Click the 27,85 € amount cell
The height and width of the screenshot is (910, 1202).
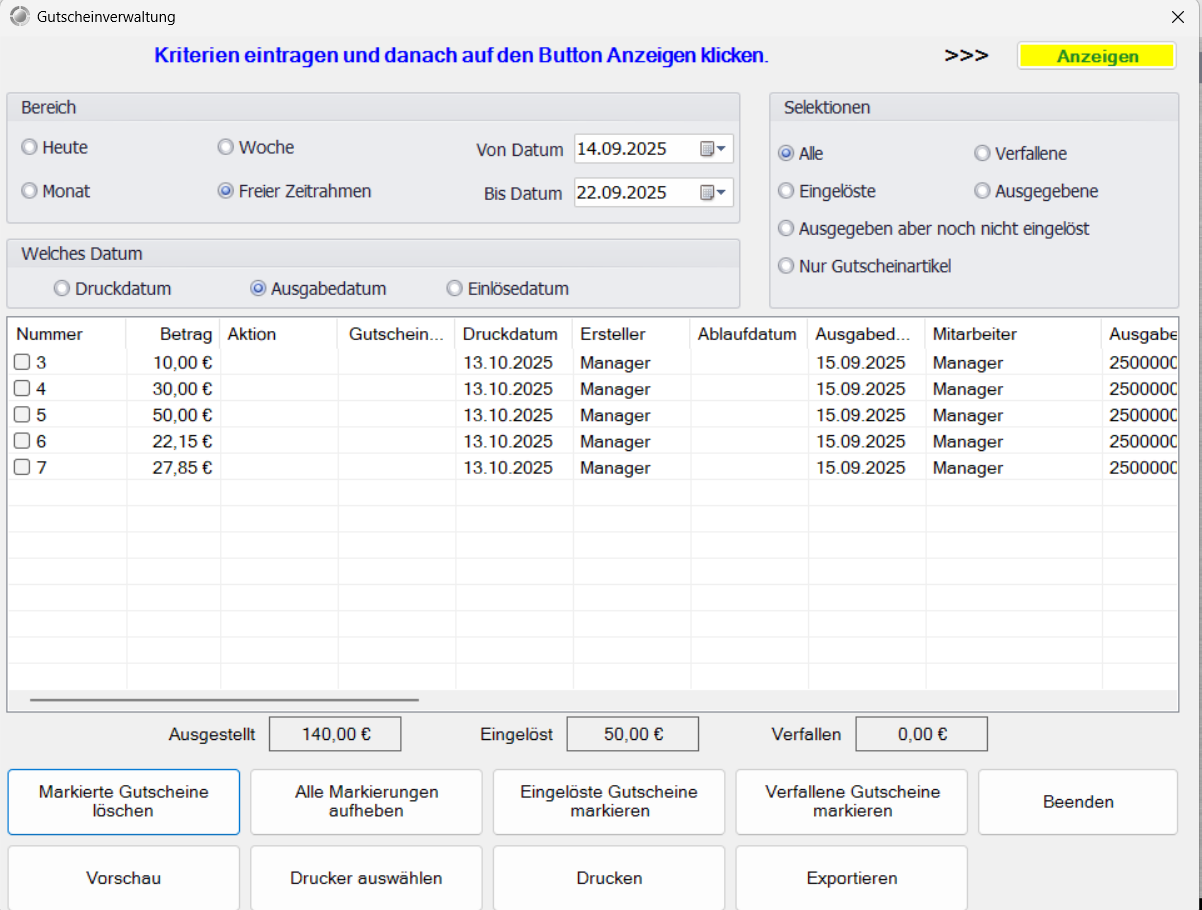[x=173, y=466]
